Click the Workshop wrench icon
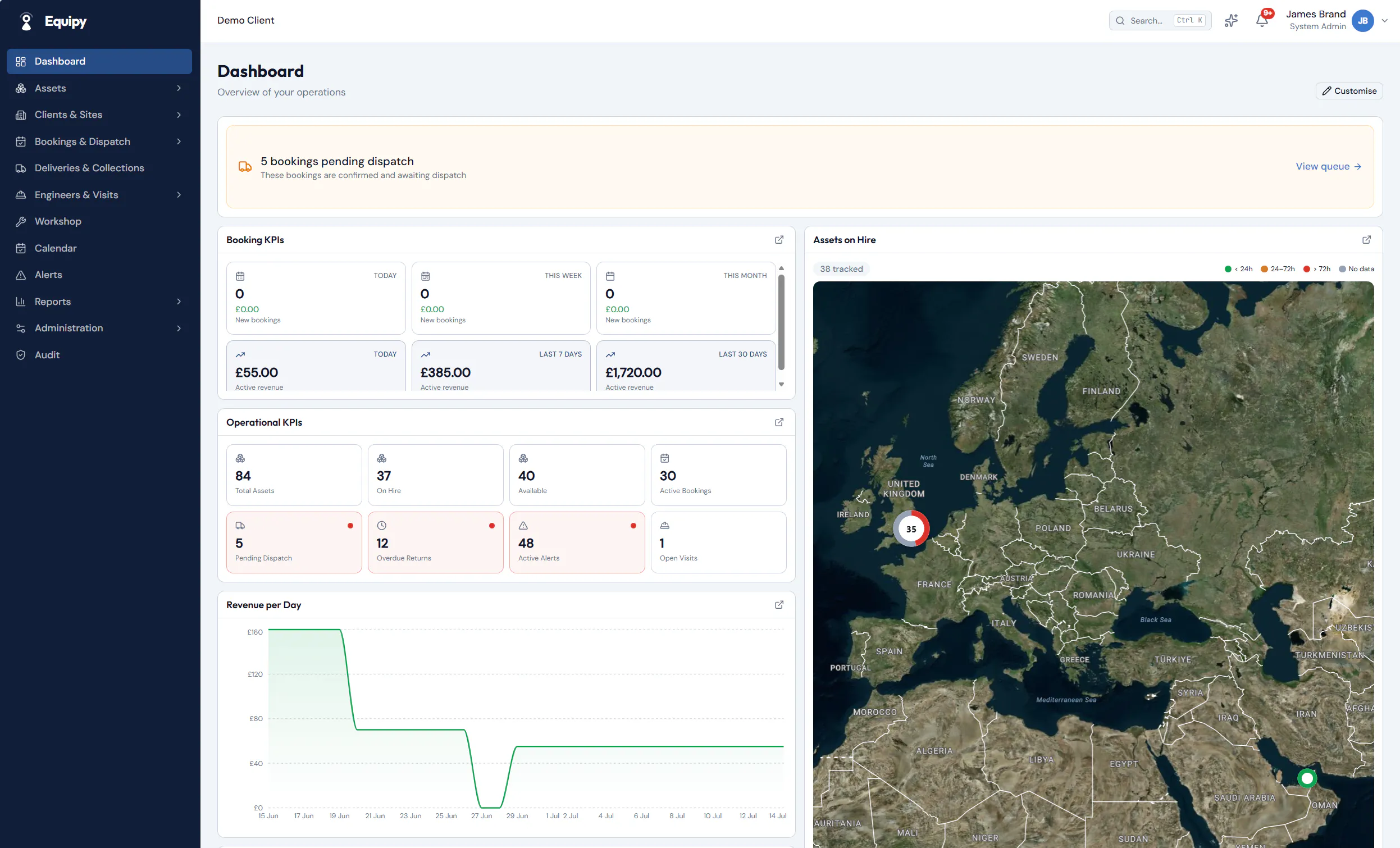Screen dimensions: 1400x848 click(x=21, y=222)
